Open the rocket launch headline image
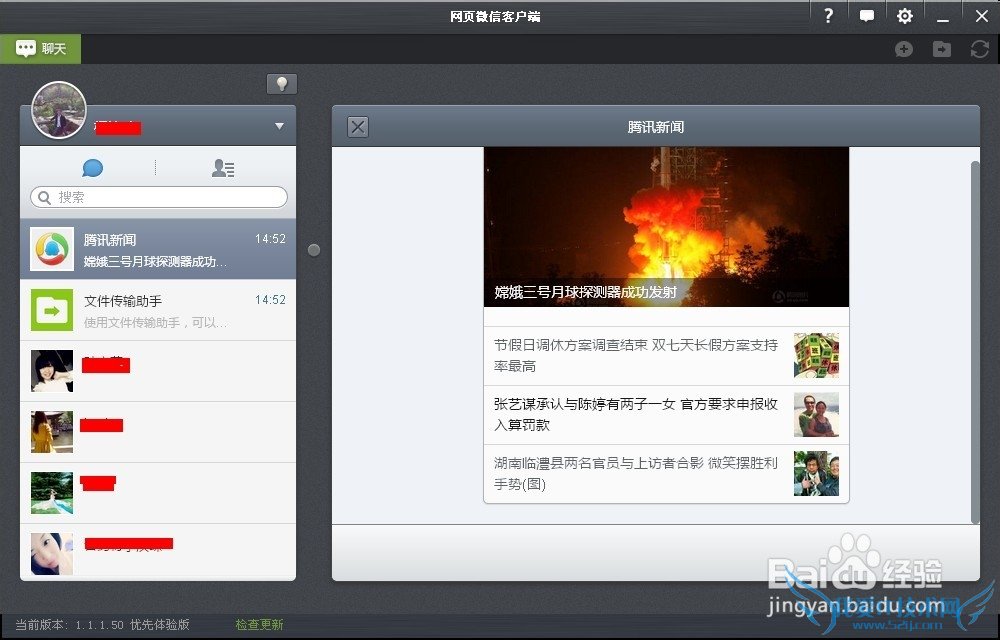This screenshot has width=1000, height=640. 666,227
